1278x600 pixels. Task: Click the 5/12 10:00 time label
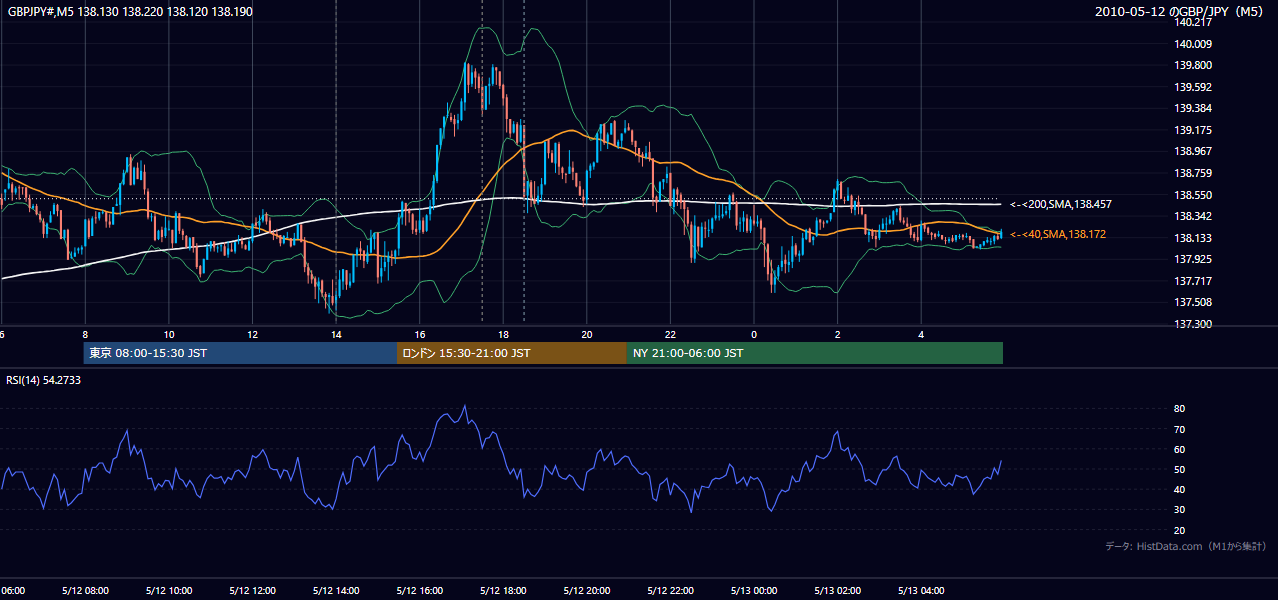[168, 591]
